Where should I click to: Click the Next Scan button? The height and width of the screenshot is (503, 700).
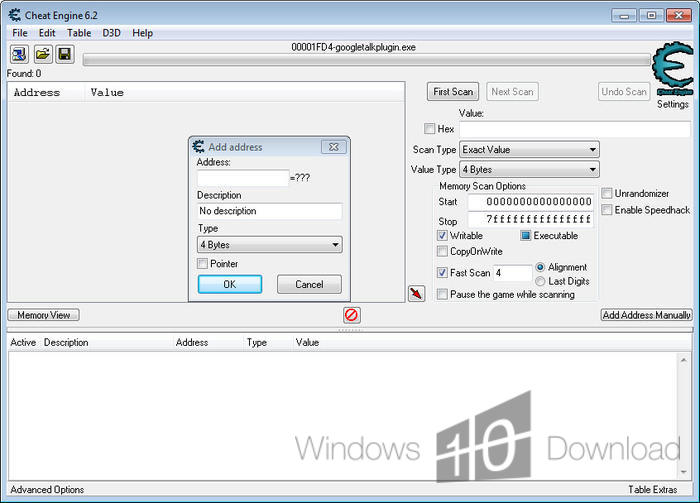coord(512,91)
